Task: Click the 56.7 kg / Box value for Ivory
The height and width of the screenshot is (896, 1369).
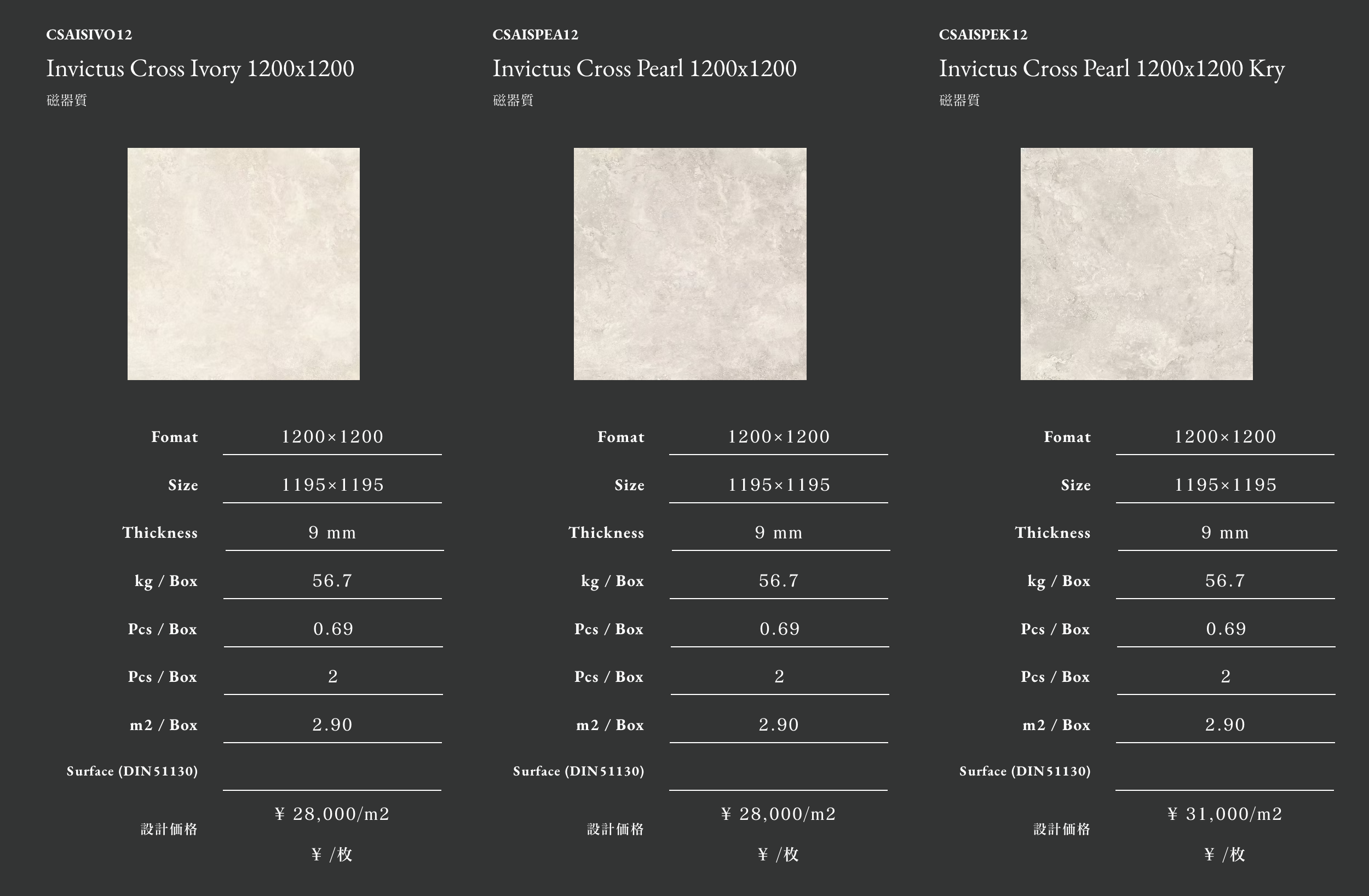Action: point(332,581)
